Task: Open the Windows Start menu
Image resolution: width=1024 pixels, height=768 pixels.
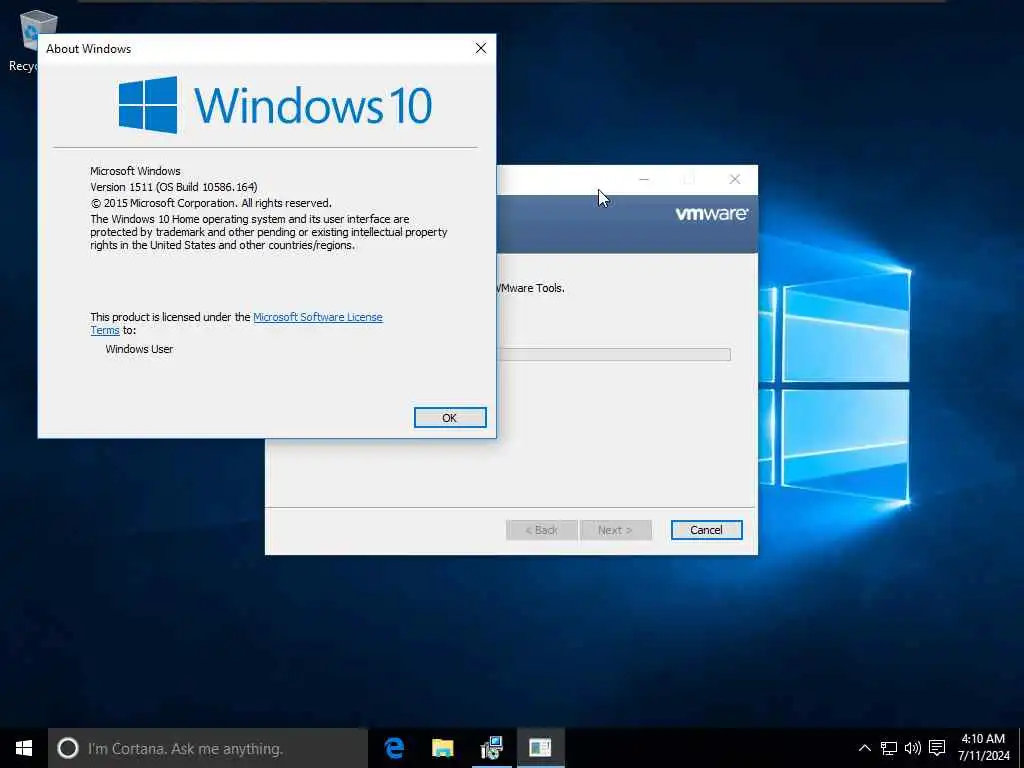Action: click(x=24, y=748)
